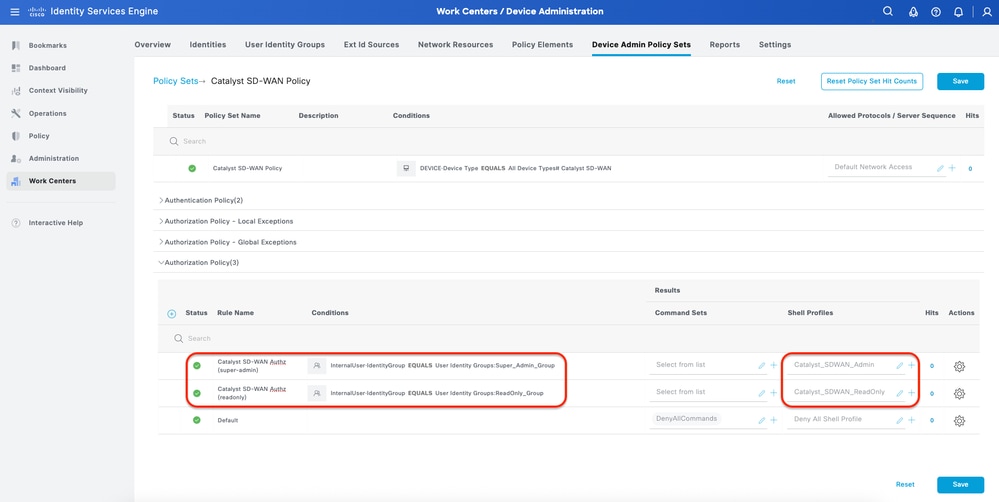Click the authorization rules Search field
This screenshot has width=999, height=502.
click(568, 338)
